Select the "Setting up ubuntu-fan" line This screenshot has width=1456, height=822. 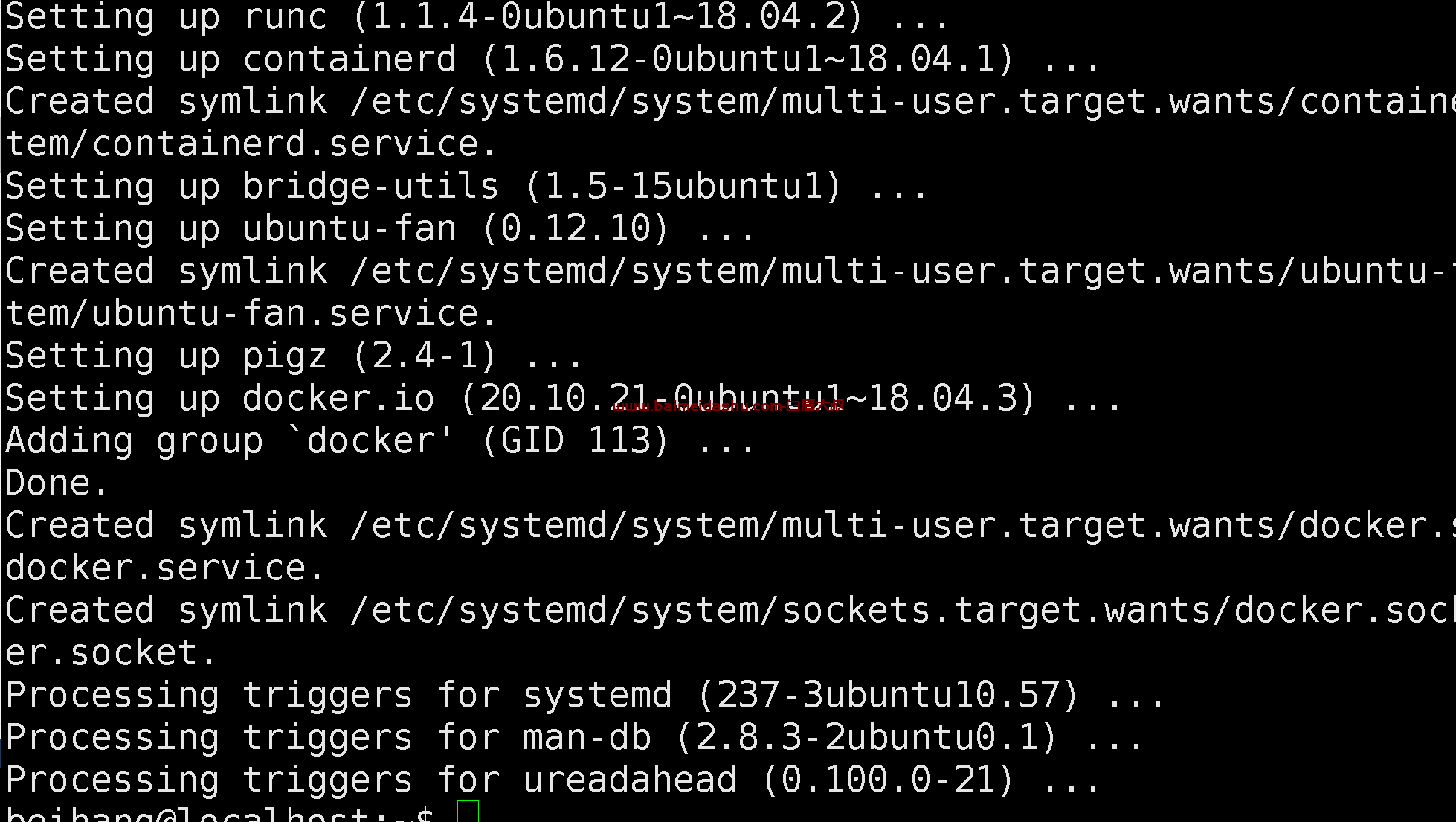click(379, 228)
